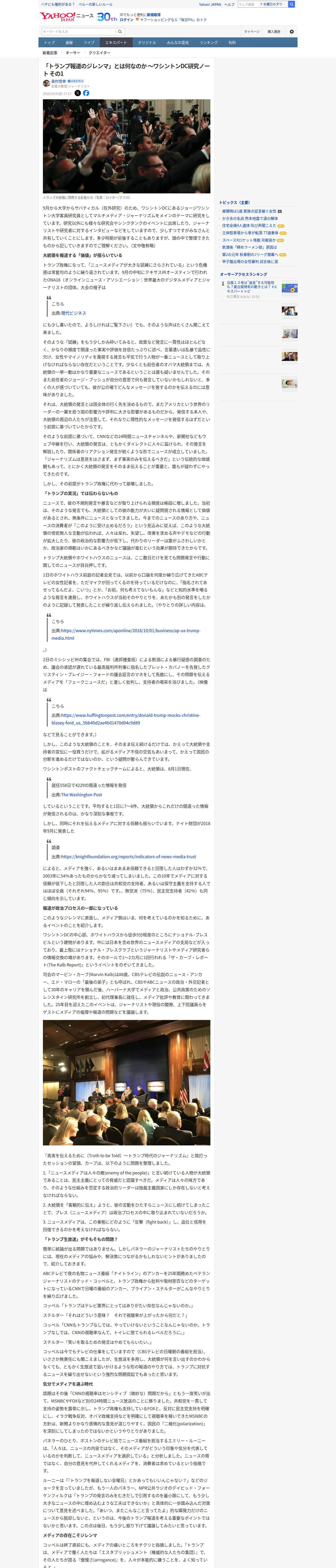Click the エキスパート badge next to author name

[x=76, y=81]
